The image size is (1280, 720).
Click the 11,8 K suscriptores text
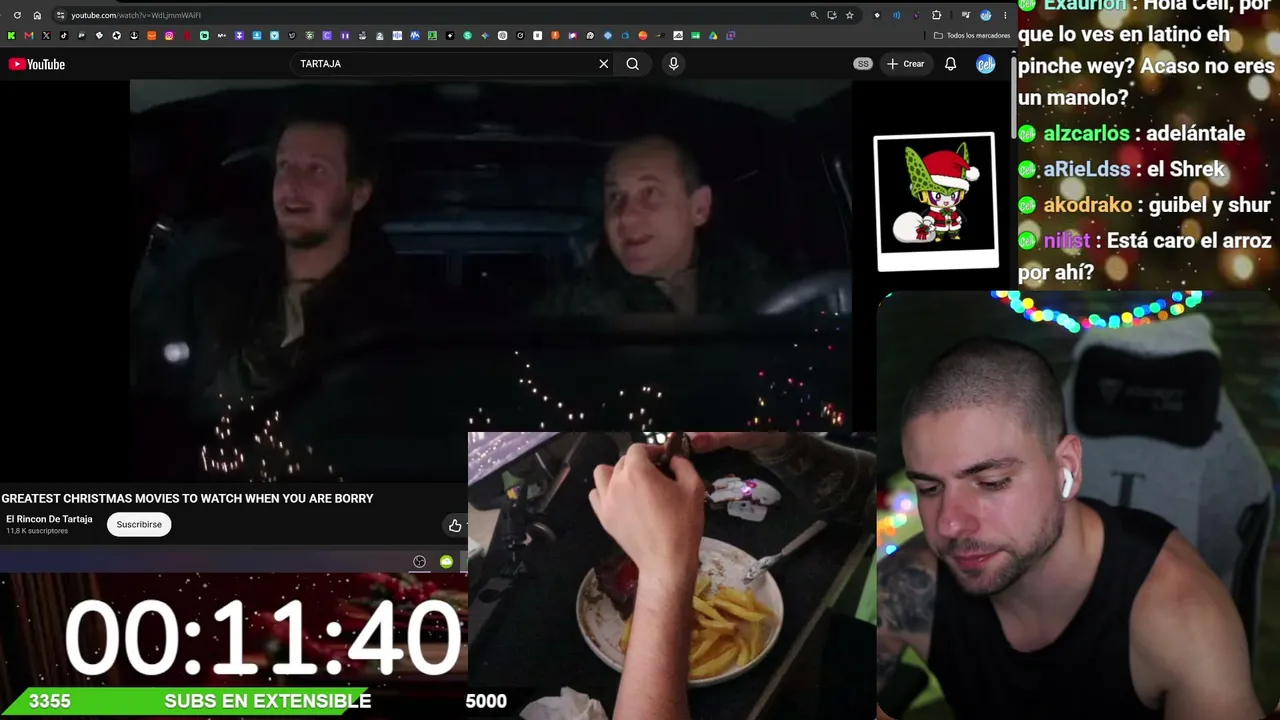click(37, 531)
